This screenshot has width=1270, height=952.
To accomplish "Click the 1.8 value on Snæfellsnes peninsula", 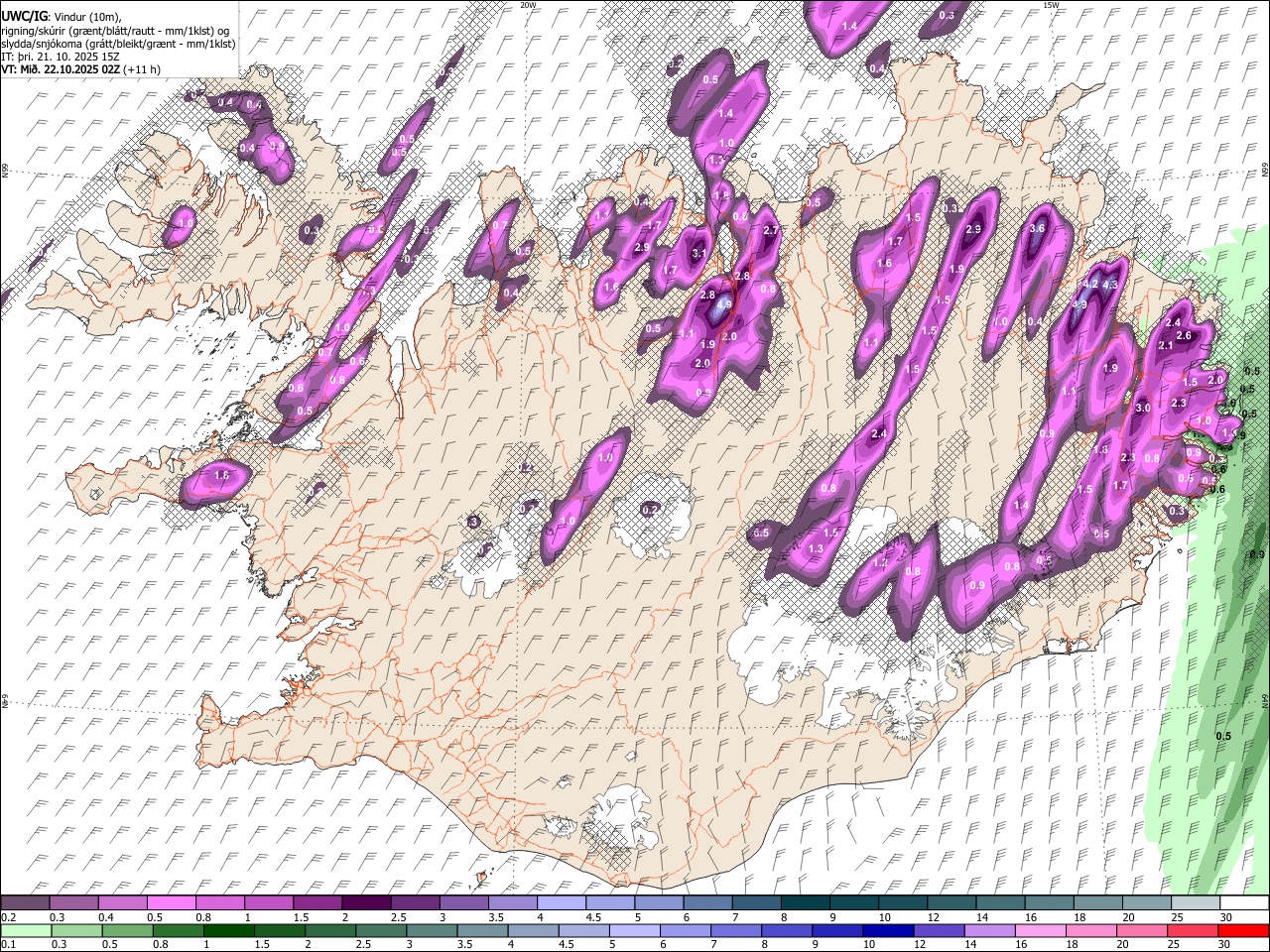I will pos(221,476).
